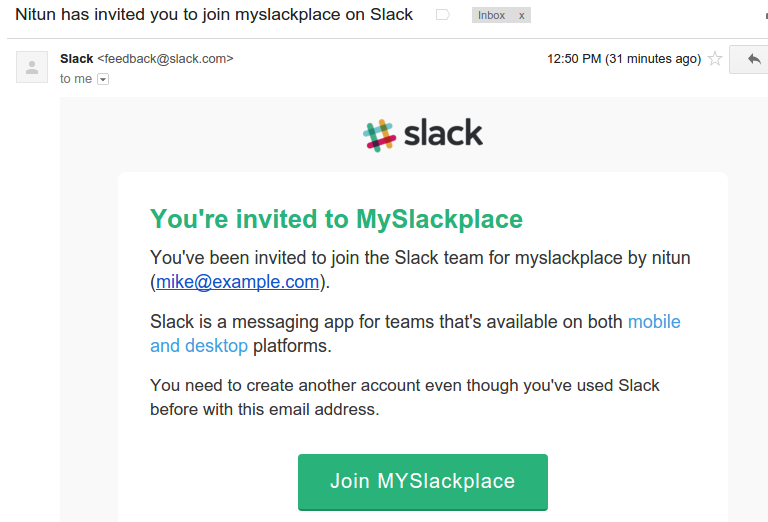This screenshot has height=522, width=768.
Task: Follow the "mobile and desktop" link
Action: [654, 322]
